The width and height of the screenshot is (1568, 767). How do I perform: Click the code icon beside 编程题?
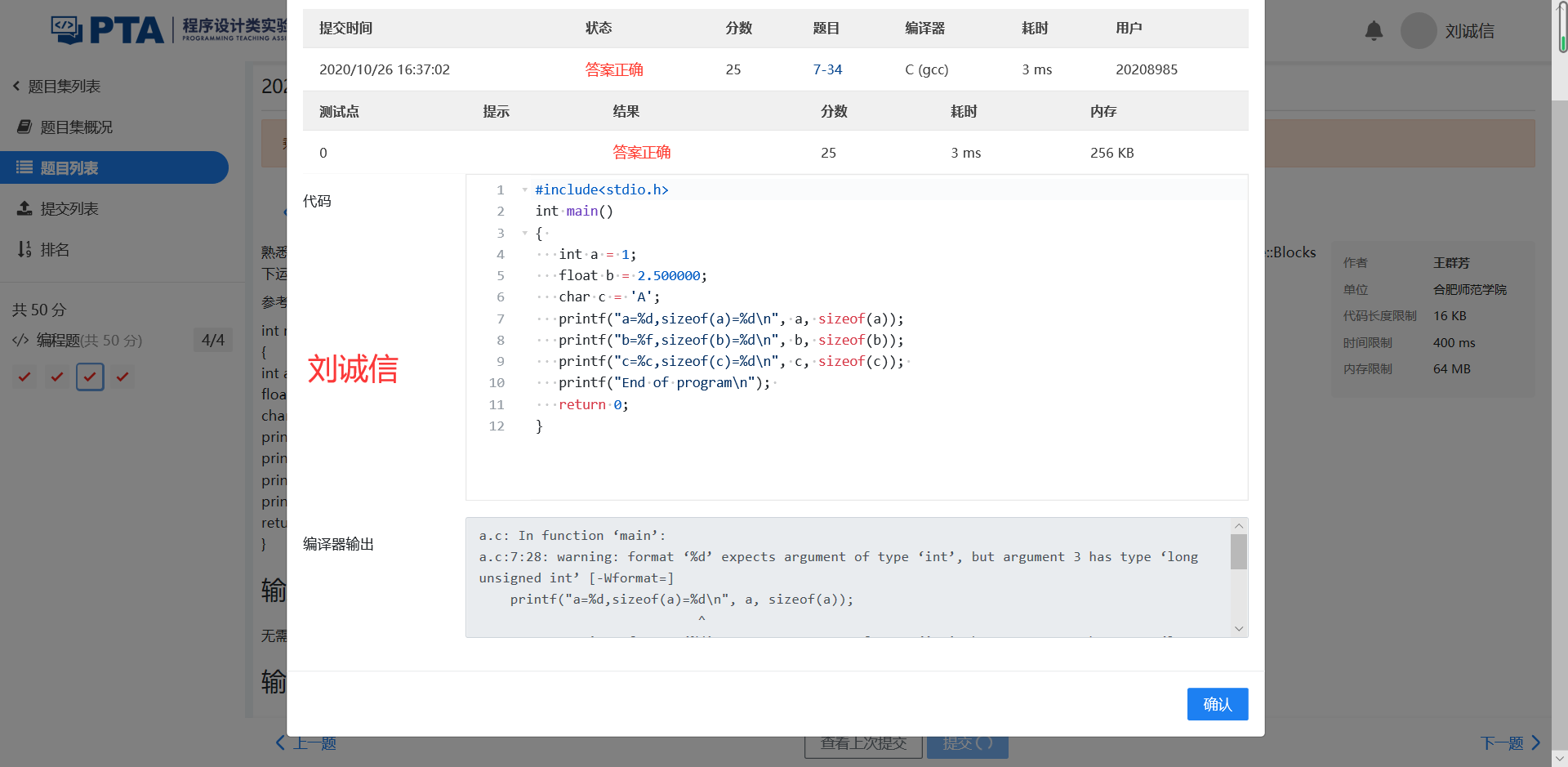point(20,340)
